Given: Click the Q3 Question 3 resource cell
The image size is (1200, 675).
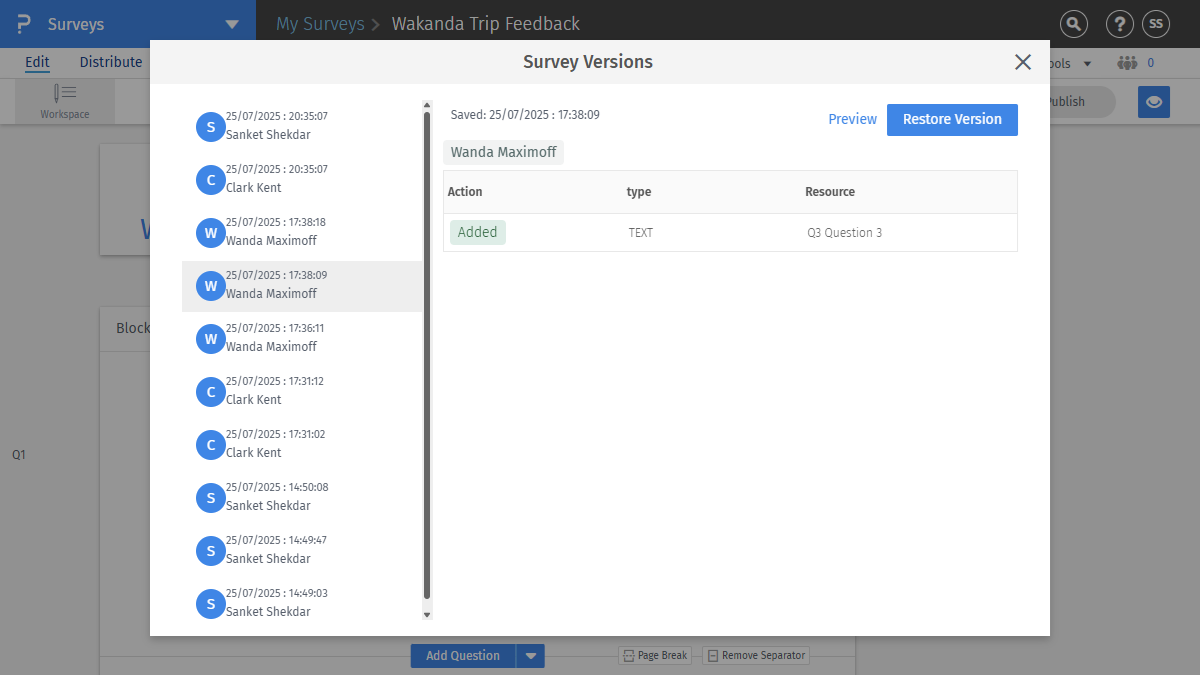Looking at the screenshot, I should coord(844,233).
